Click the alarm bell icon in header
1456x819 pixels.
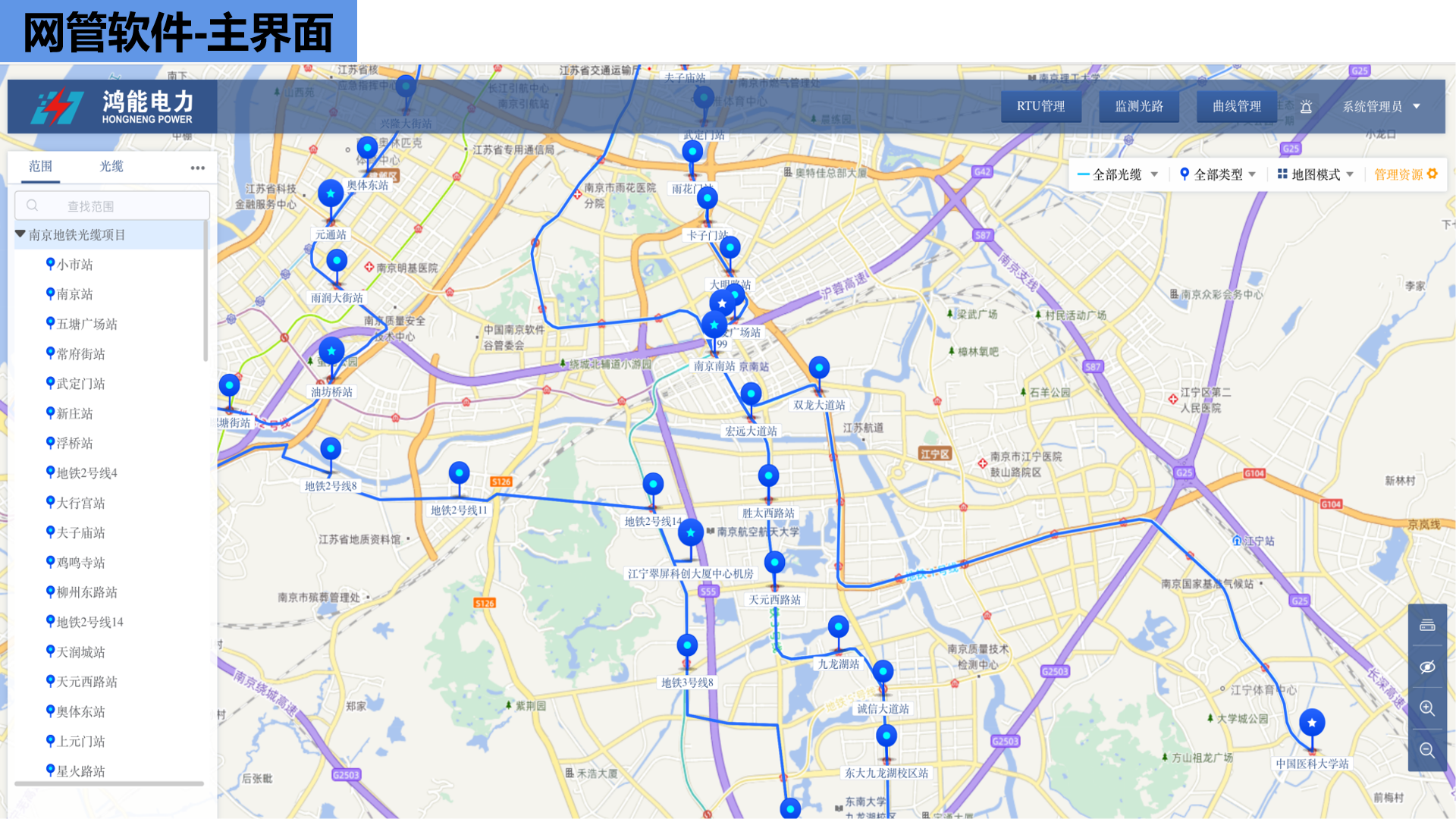(x=1306, y=107)
